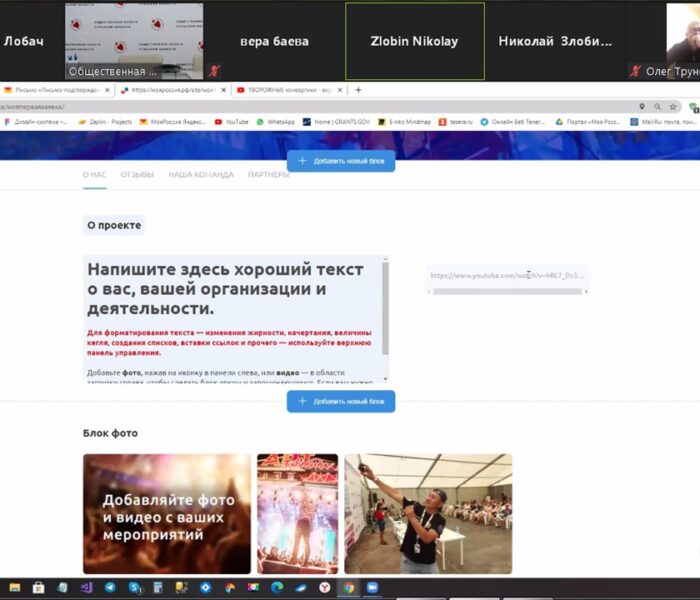This screenshot has width=700, height=600.
Task: Switch to the Письмо-подтверждение mail tab
Action: pos(57,90)
